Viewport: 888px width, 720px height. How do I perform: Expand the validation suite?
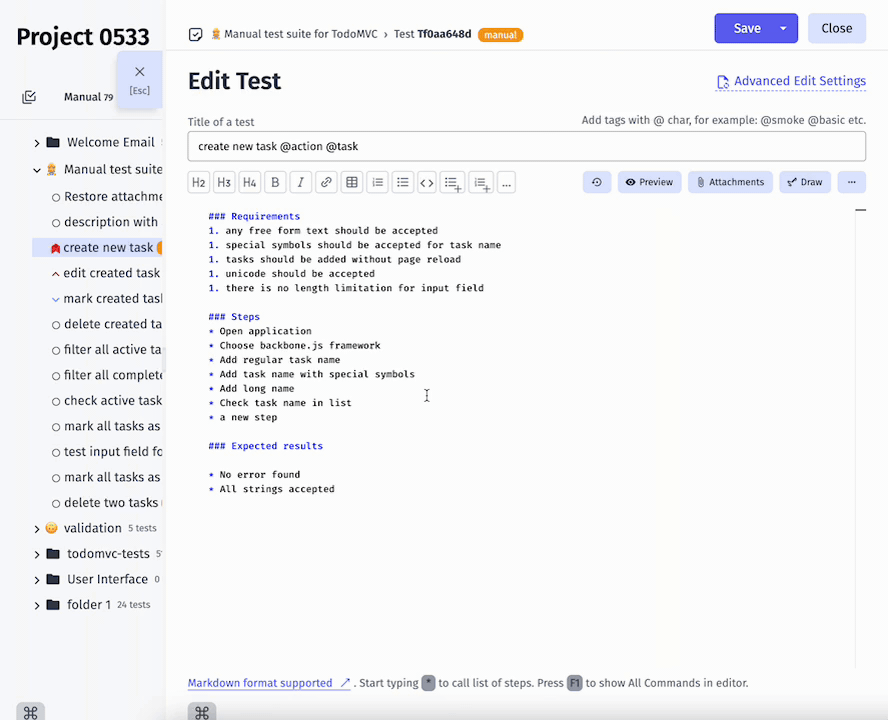[x=37, y=529]
